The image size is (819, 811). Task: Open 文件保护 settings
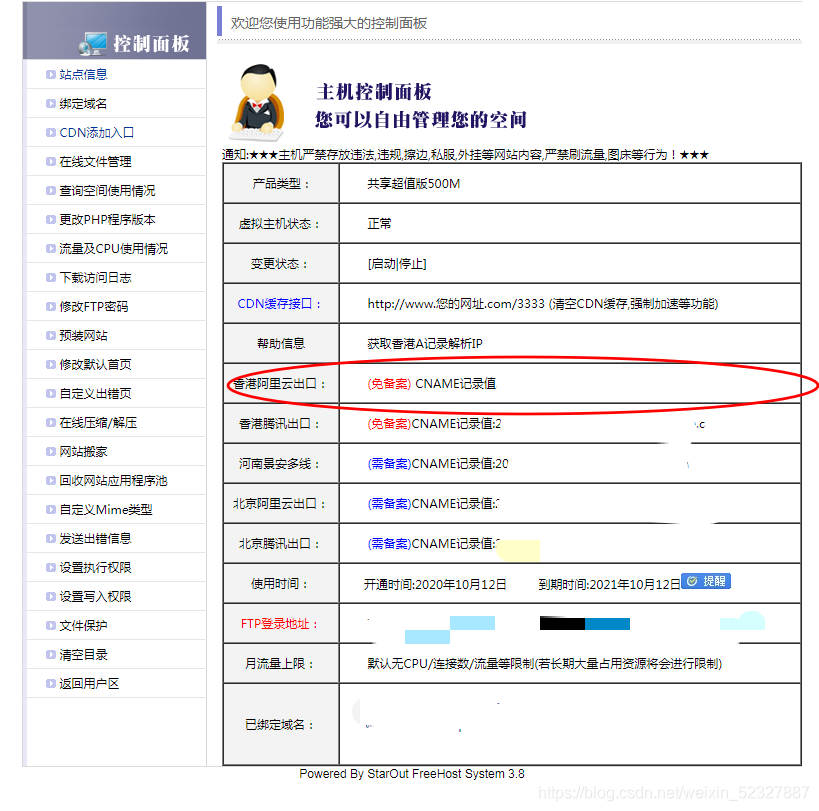[x=83, y=626]
